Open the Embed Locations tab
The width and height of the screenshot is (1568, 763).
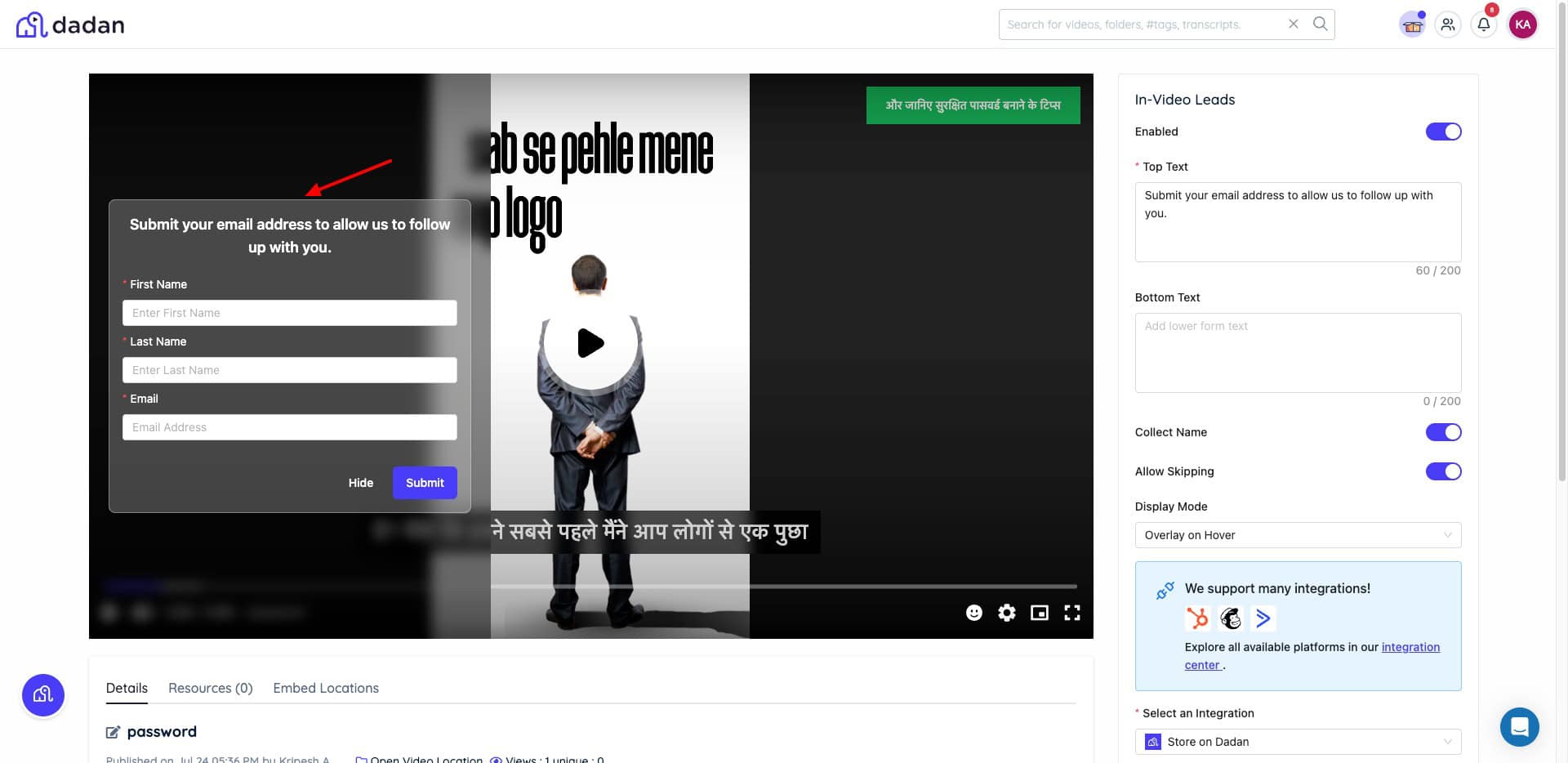click(326, 688)
